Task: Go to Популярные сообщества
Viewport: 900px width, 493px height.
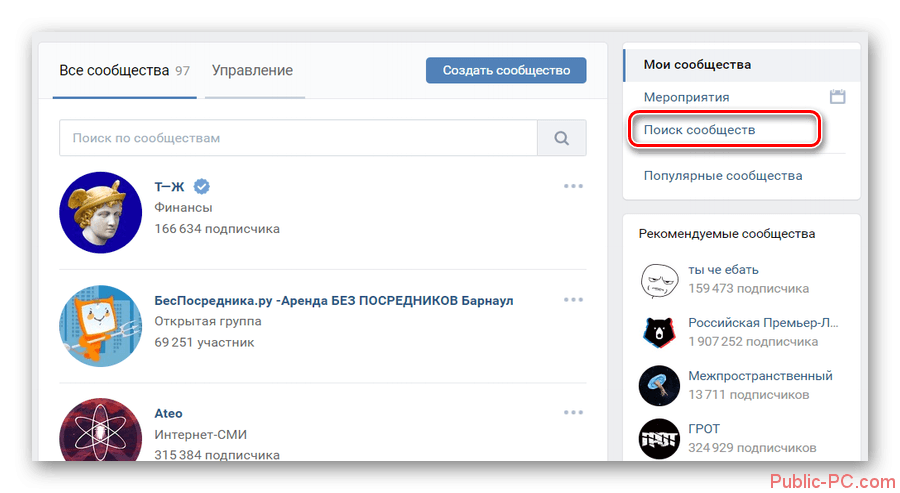Action: (723, 175)
